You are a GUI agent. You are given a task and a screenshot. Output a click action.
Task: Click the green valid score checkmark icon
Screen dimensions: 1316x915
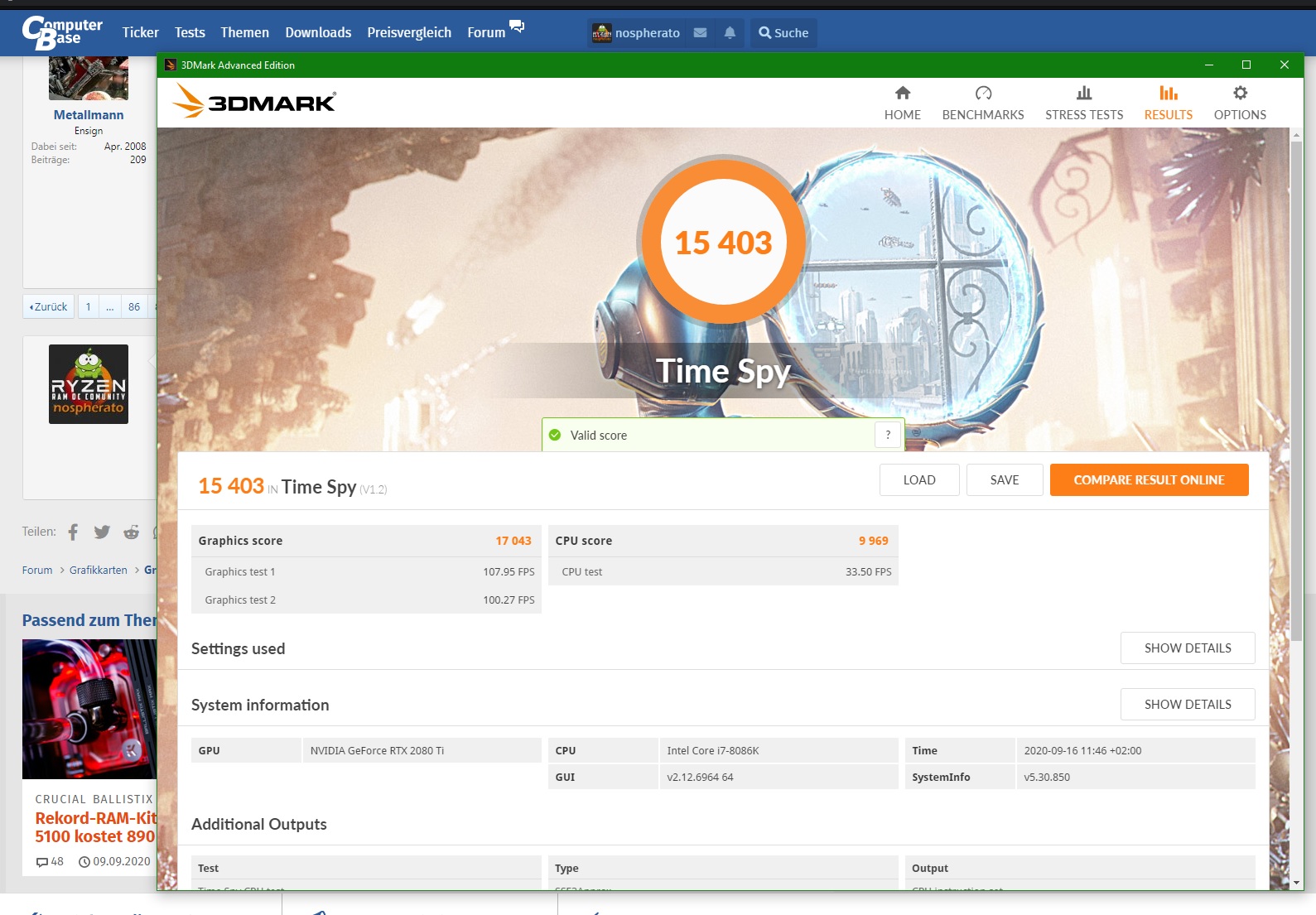tap(555, 435)
